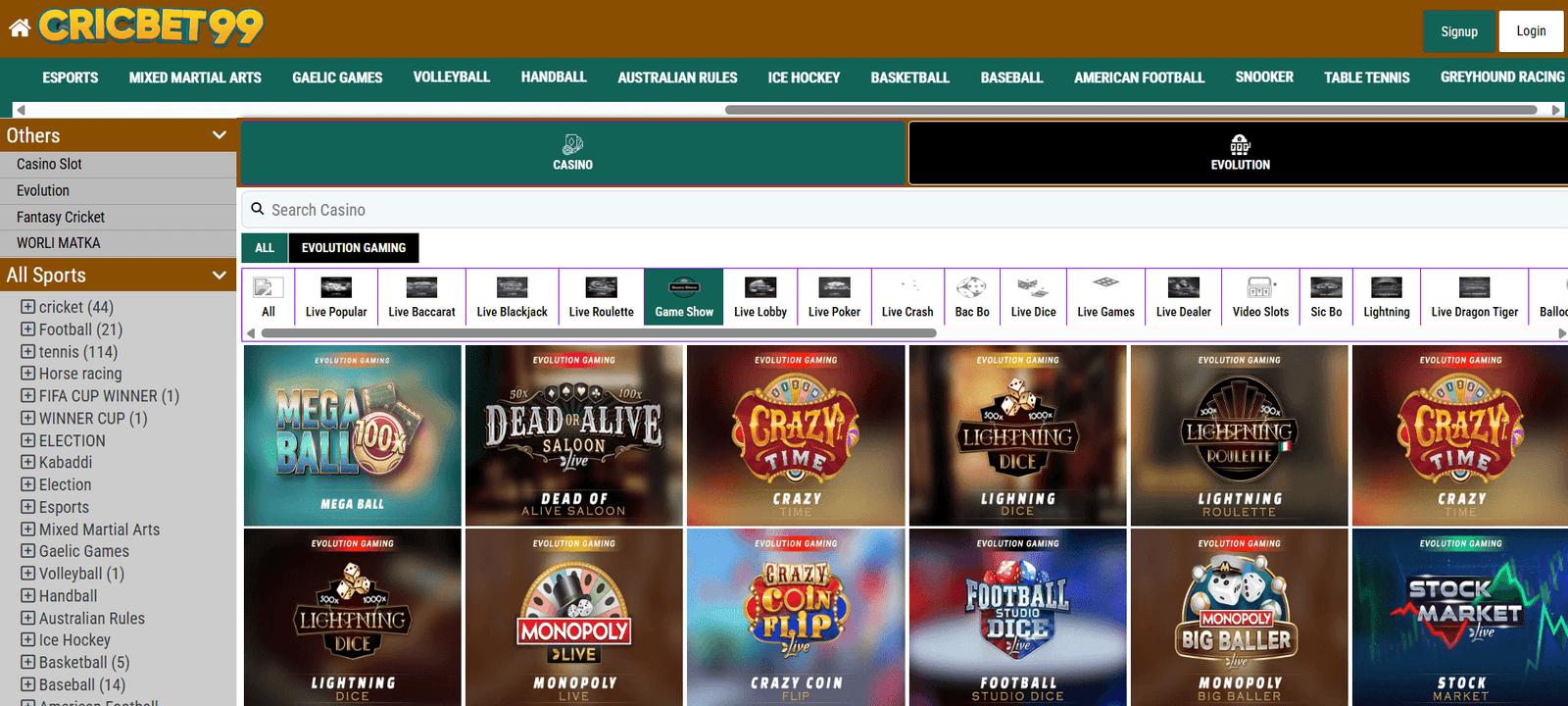Open the Fantasy Cricket link

(x=61, y=217)
